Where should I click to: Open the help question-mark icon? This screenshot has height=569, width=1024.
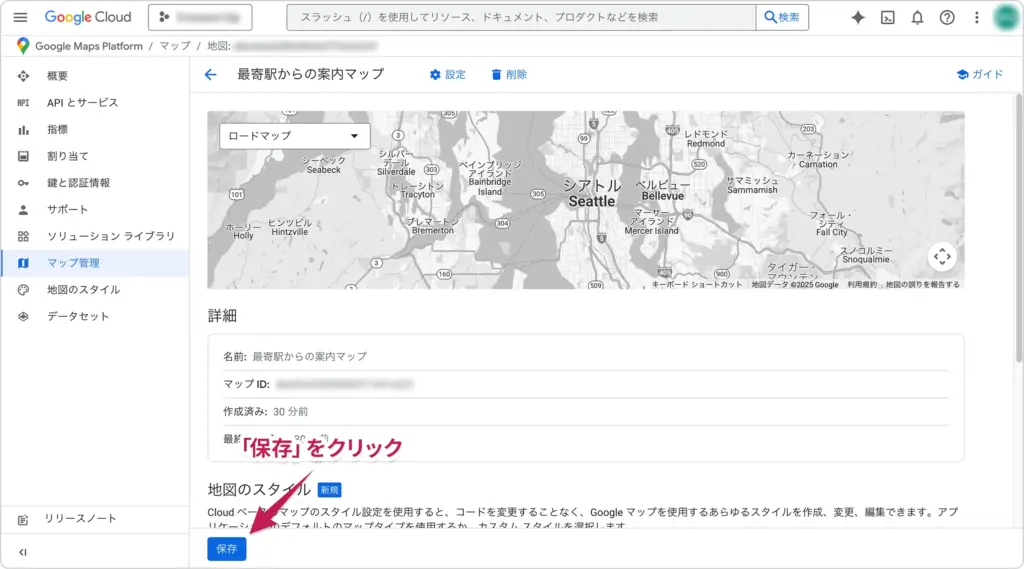[x=946, y=18]
